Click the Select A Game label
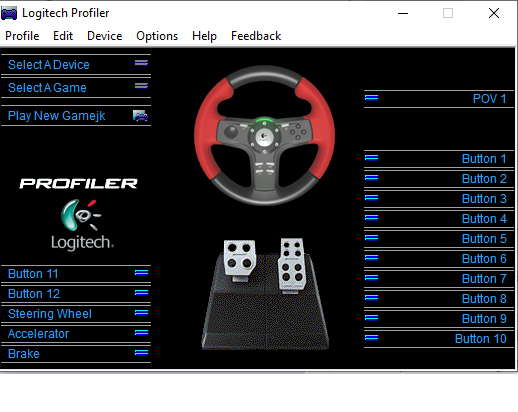Viewport: 518px width, 412px height. pyautogui.click(x=47, y=88)
